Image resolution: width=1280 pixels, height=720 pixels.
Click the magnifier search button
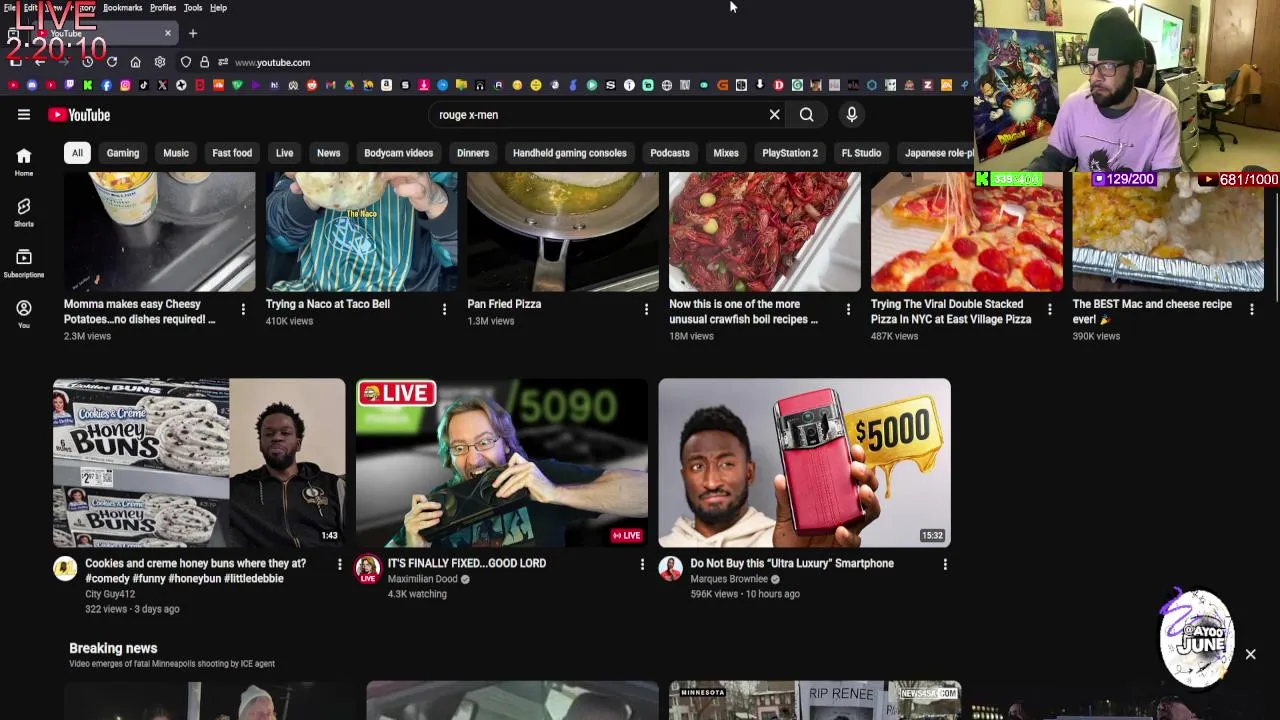coord(806,114)
